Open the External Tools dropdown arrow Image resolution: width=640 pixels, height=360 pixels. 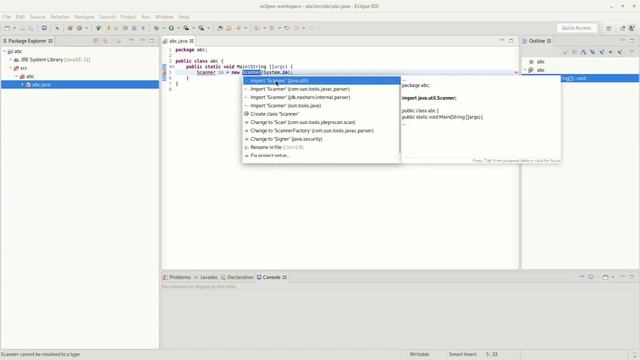(x=209, y=28)
